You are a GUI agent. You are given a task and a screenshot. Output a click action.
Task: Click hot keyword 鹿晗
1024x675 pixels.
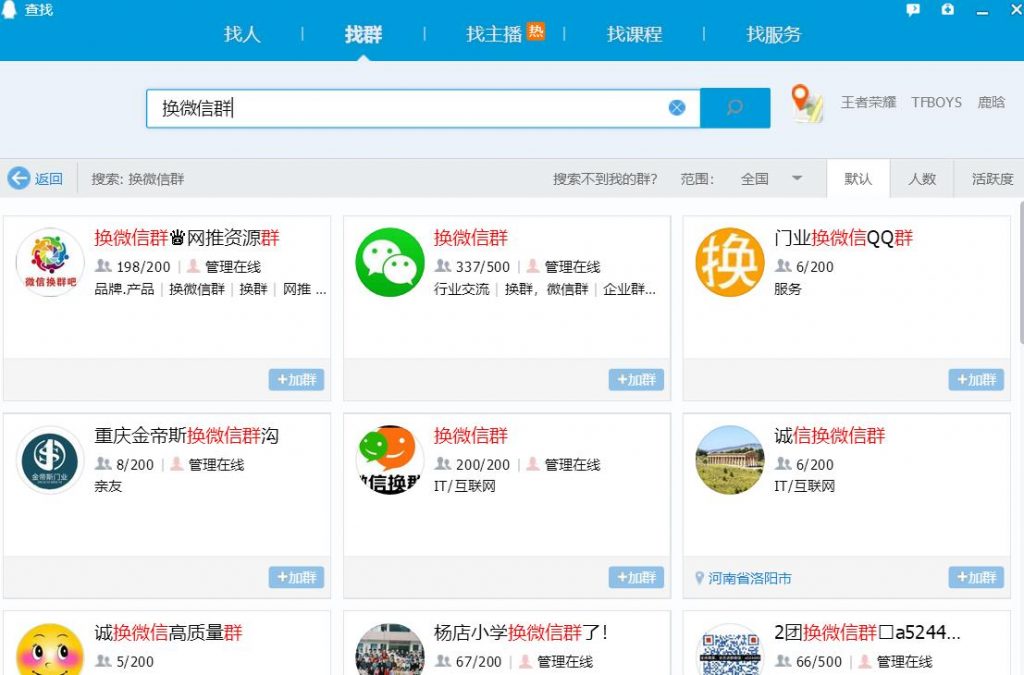click(x=991, y=102)
